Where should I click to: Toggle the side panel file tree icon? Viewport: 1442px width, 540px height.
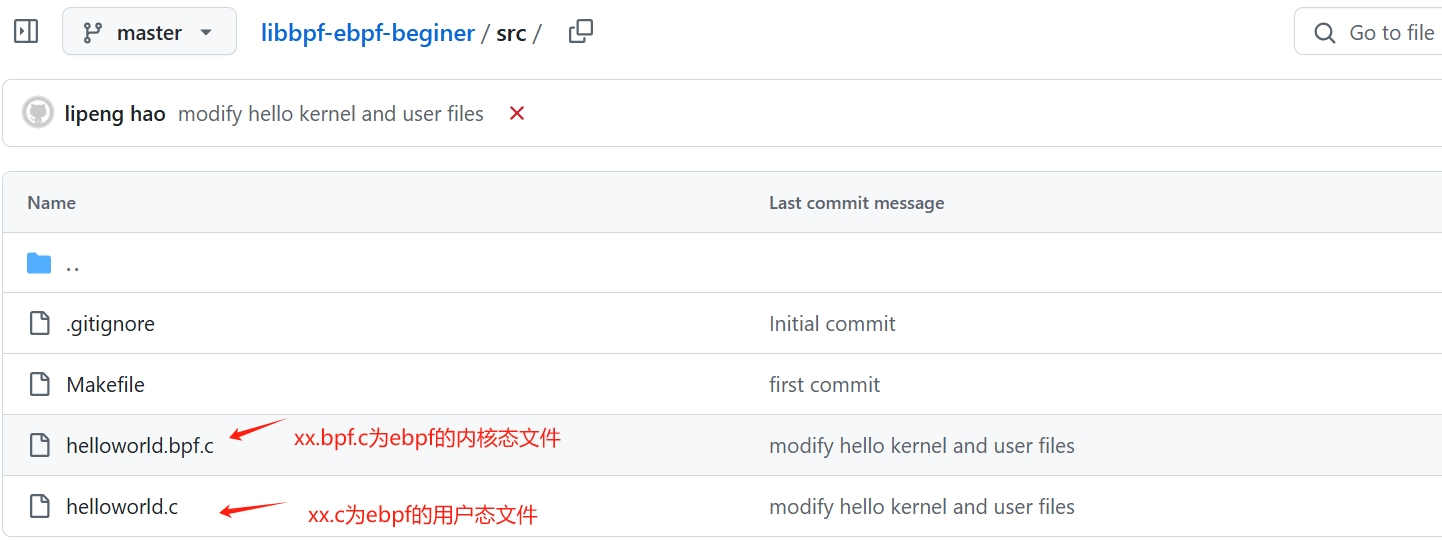point(26,32)
